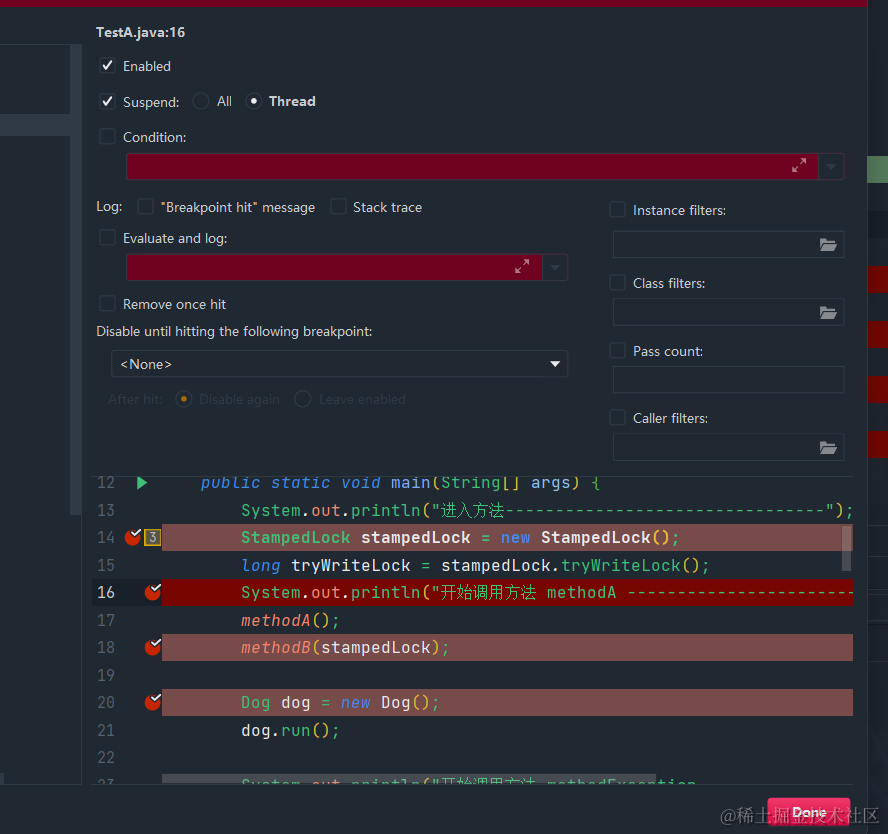Select the All suspend radio button

(x=201, y=101)
